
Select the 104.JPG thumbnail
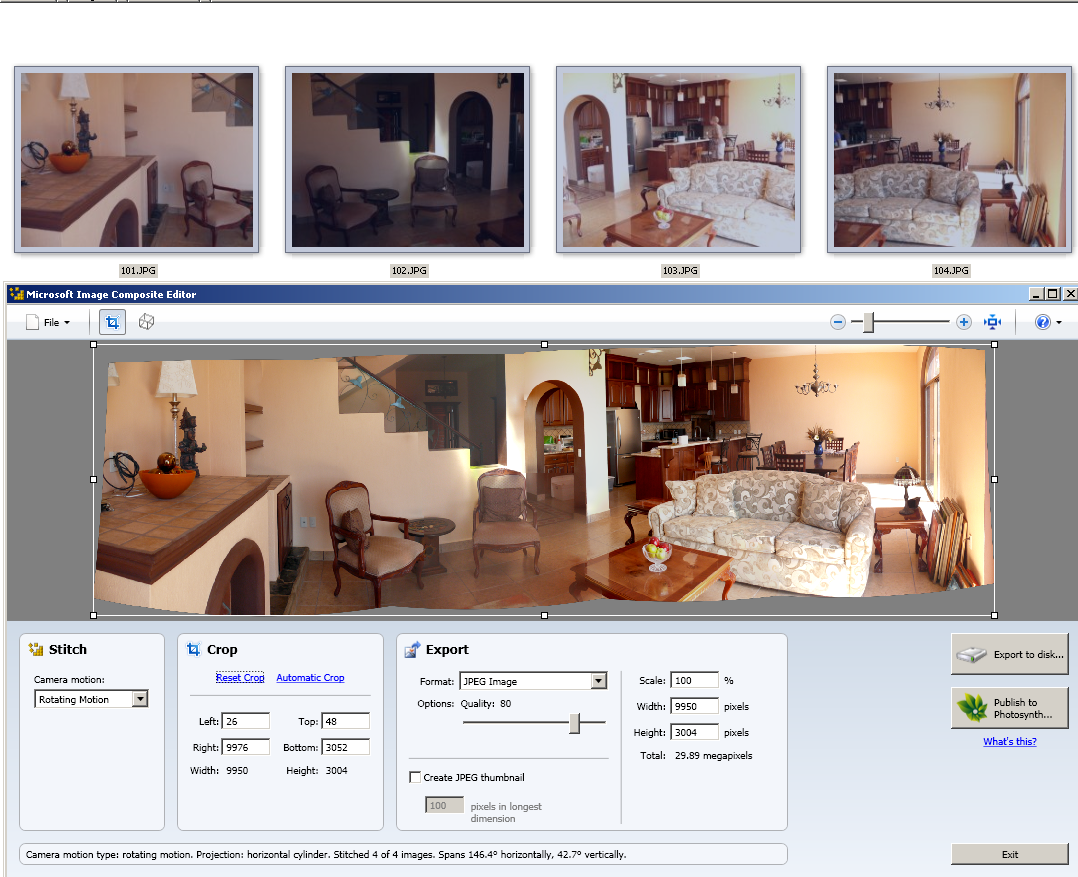click(949, 159)
